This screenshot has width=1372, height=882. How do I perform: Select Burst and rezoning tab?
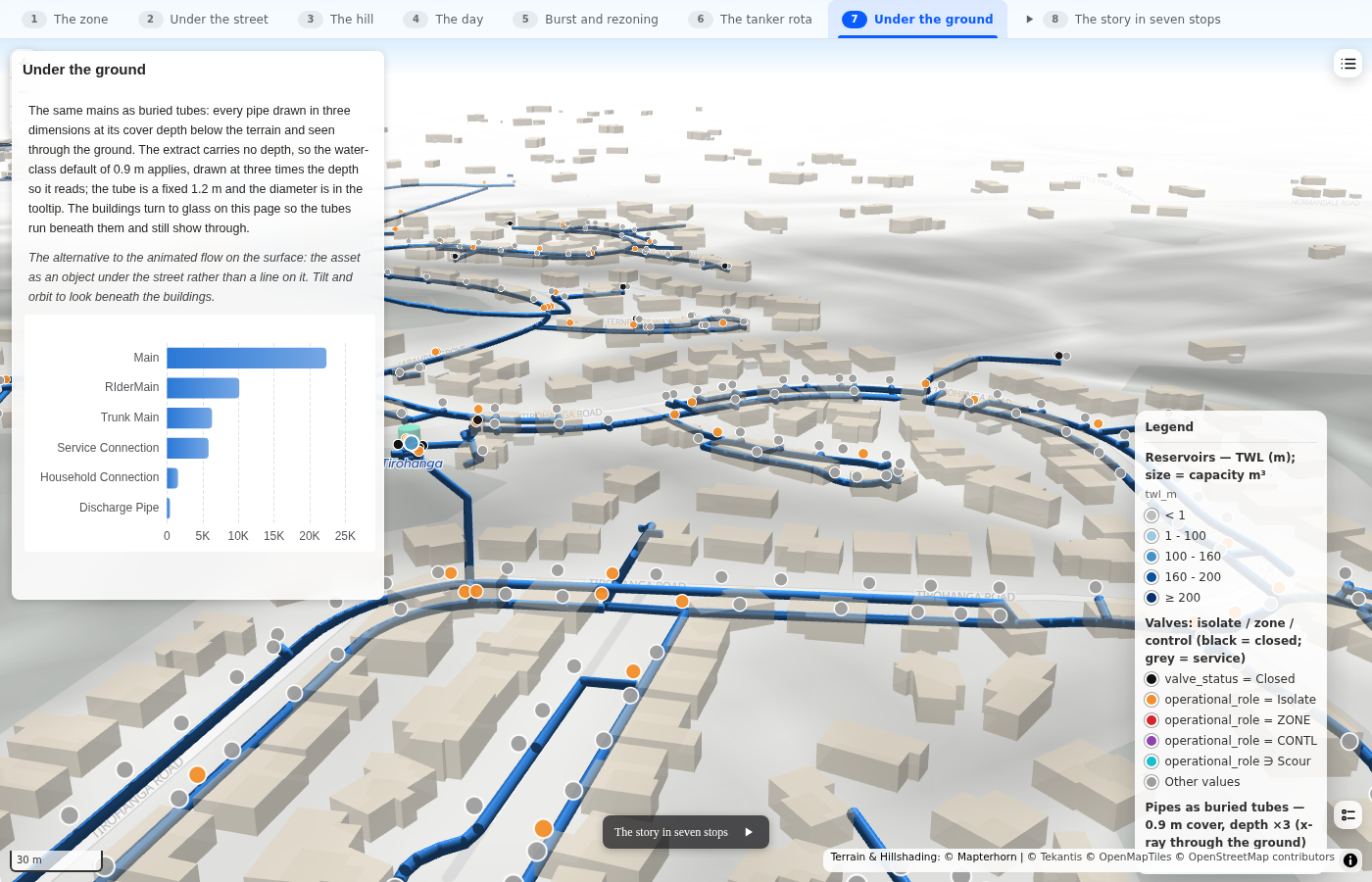click(586, 19)
